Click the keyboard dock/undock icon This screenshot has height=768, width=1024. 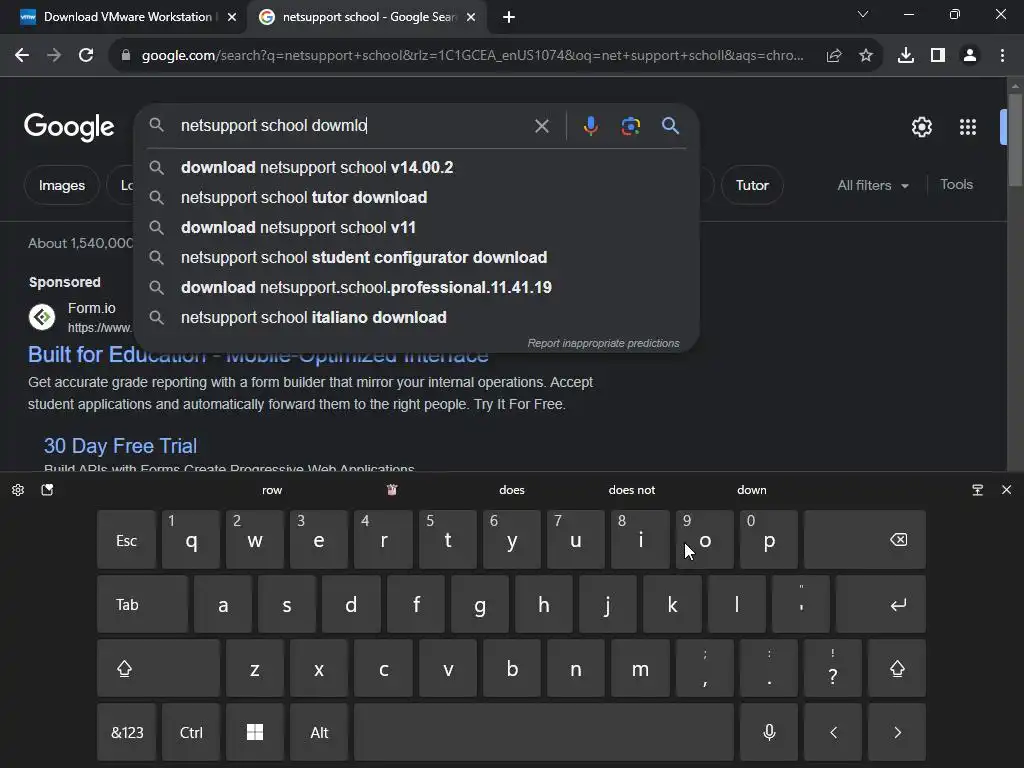(x=978, y=490)
